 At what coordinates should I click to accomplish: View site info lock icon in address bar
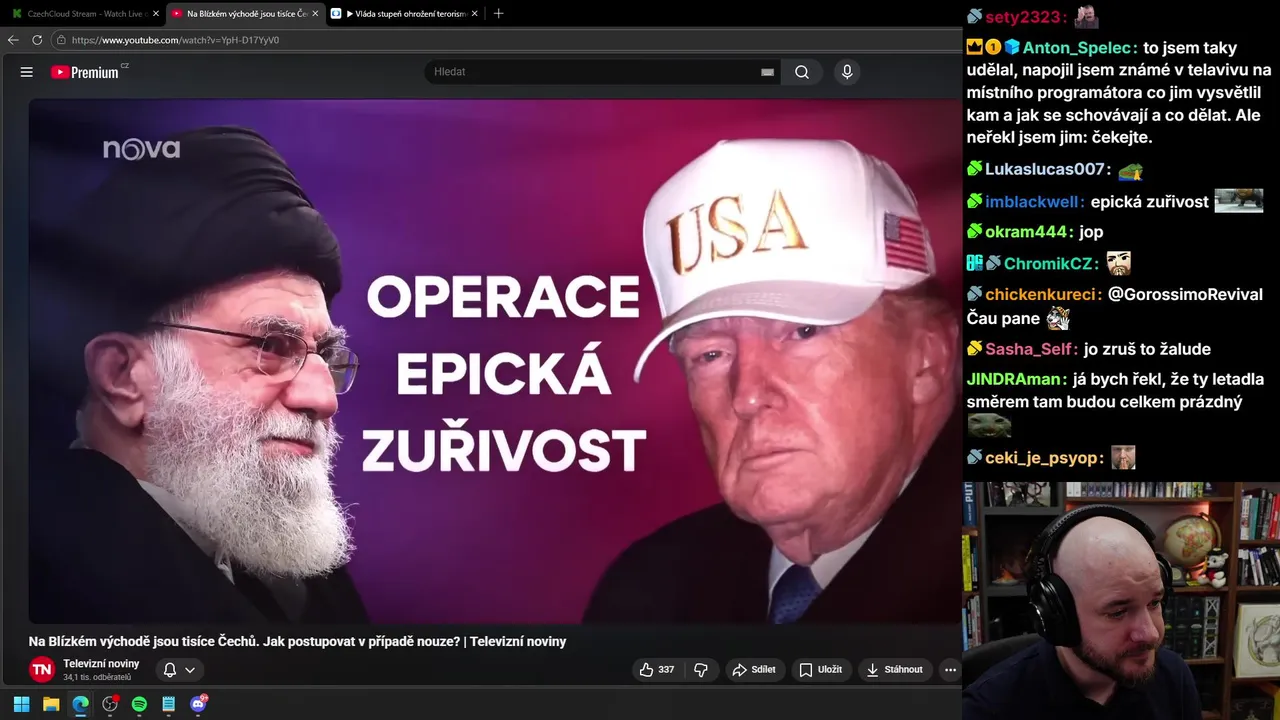point(61,40)
